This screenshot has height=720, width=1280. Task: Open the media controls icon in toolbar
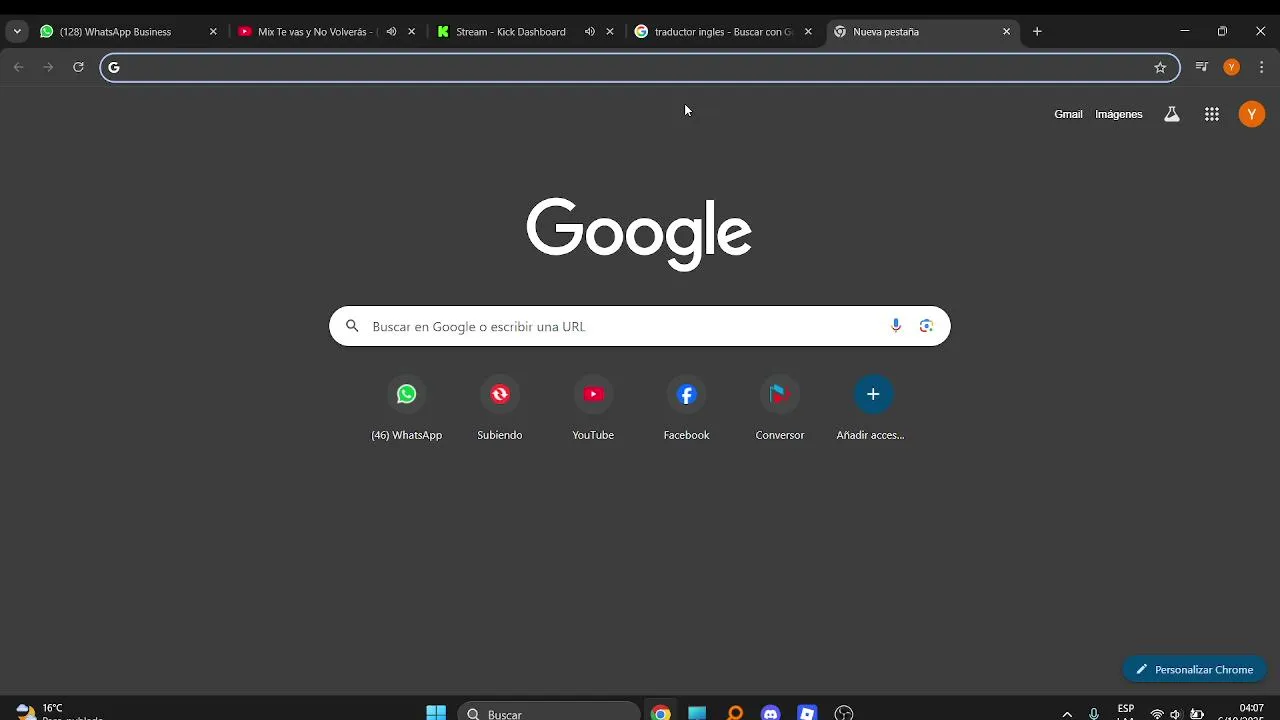point(1202,67)
